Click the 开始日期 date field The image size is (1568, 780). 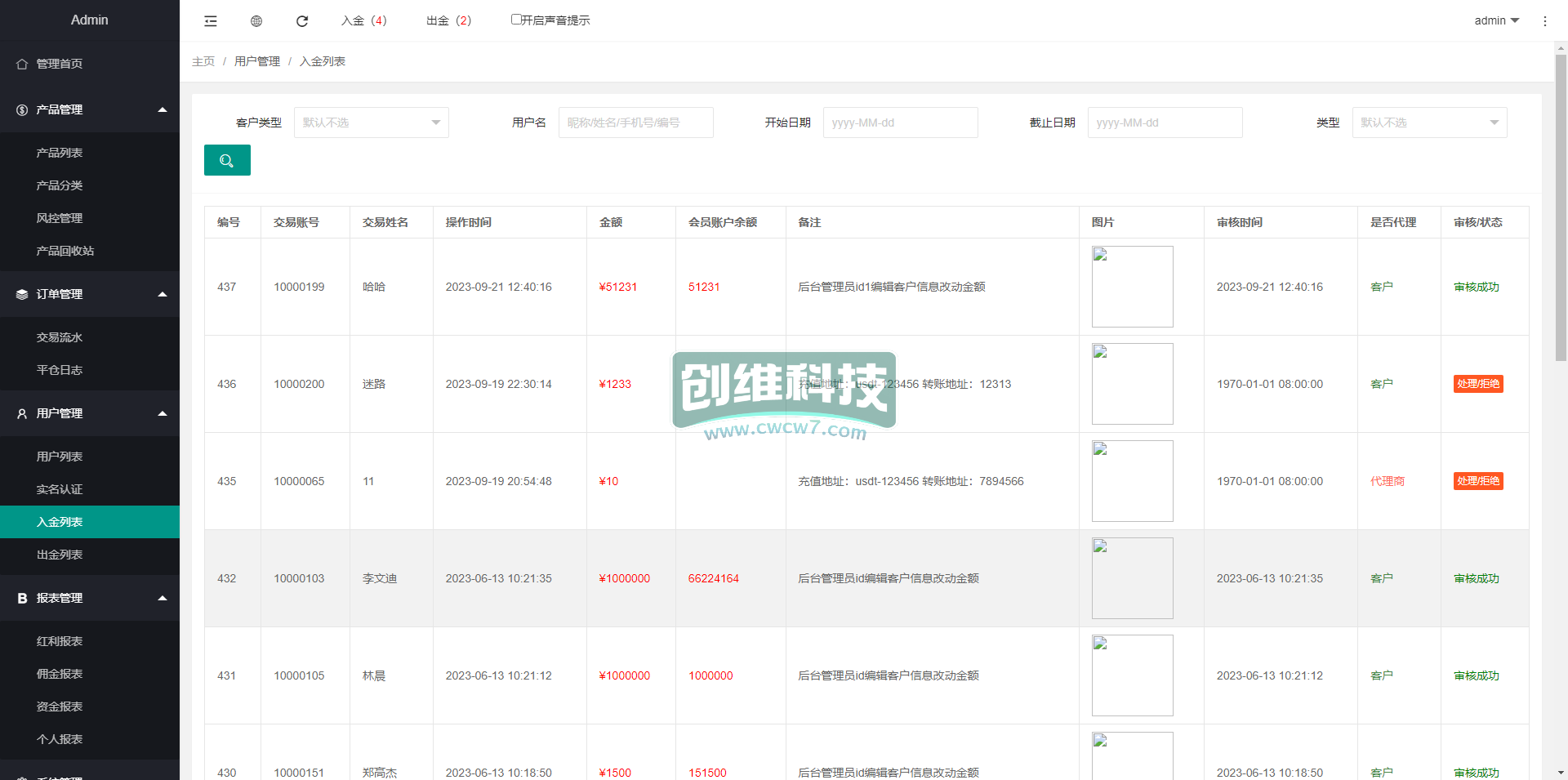(x=901, y=123)
